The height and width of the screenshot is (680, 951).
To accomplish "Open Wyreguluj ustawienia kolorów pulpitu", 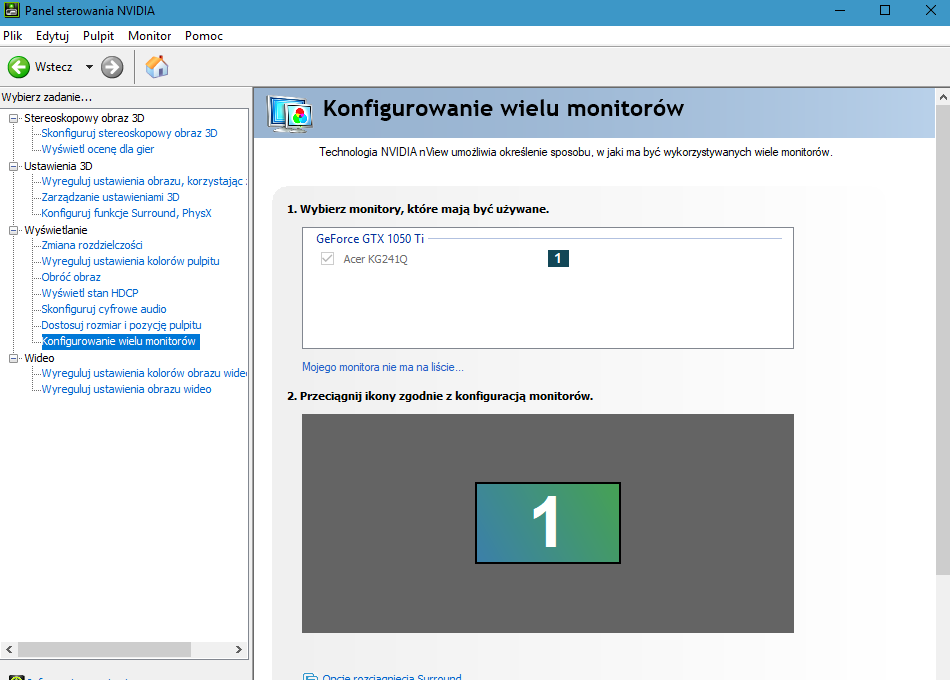I will (130, 261).
